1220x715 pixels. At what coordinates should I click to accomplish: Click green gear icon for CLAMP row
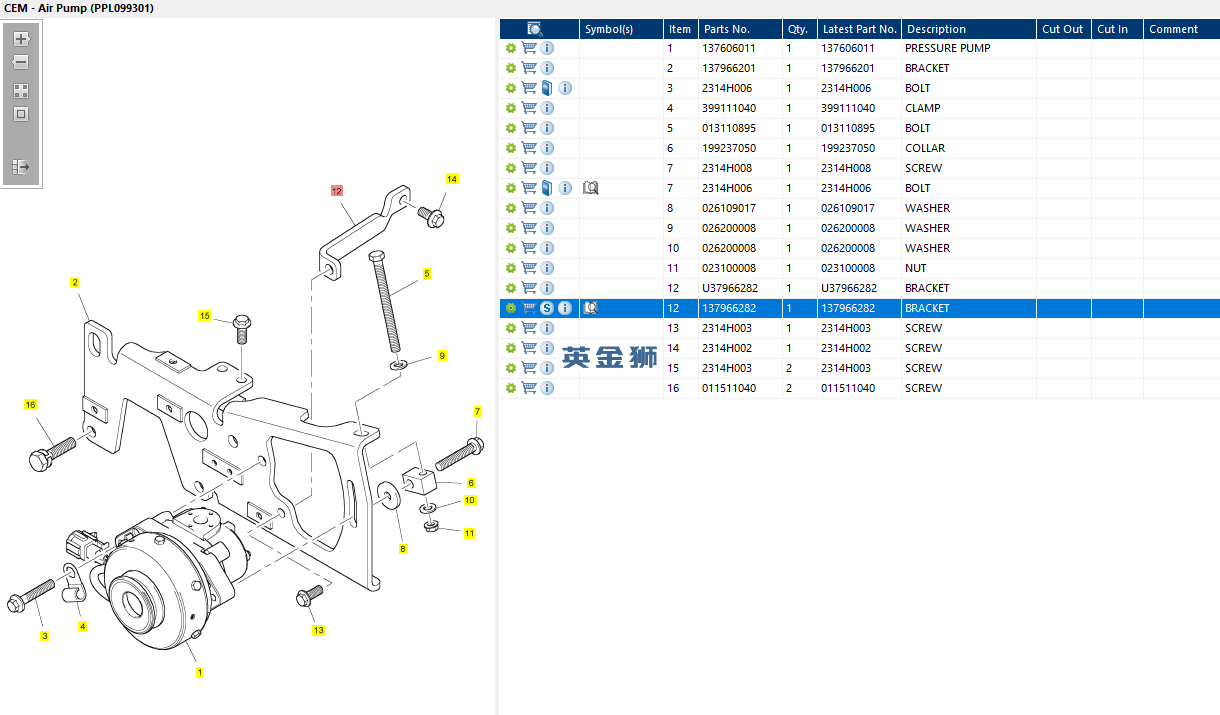click(510, 108)
